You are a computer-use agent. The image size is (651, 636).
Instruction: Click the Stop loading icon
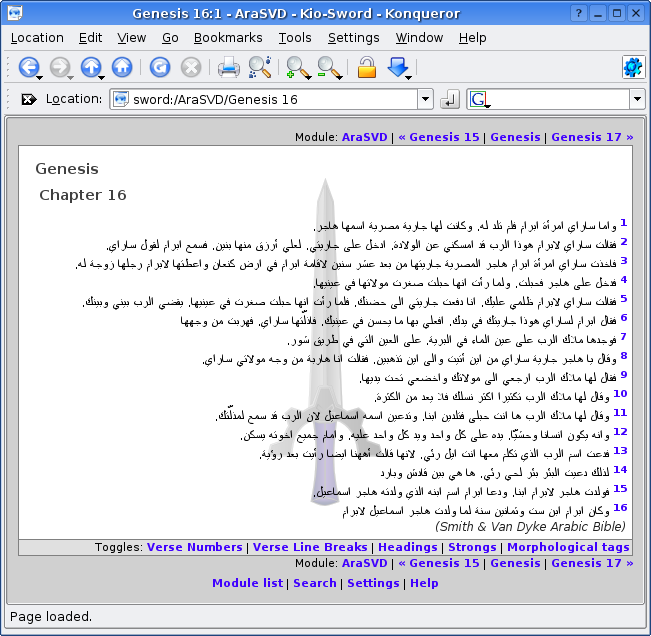(x=191, y=67)
